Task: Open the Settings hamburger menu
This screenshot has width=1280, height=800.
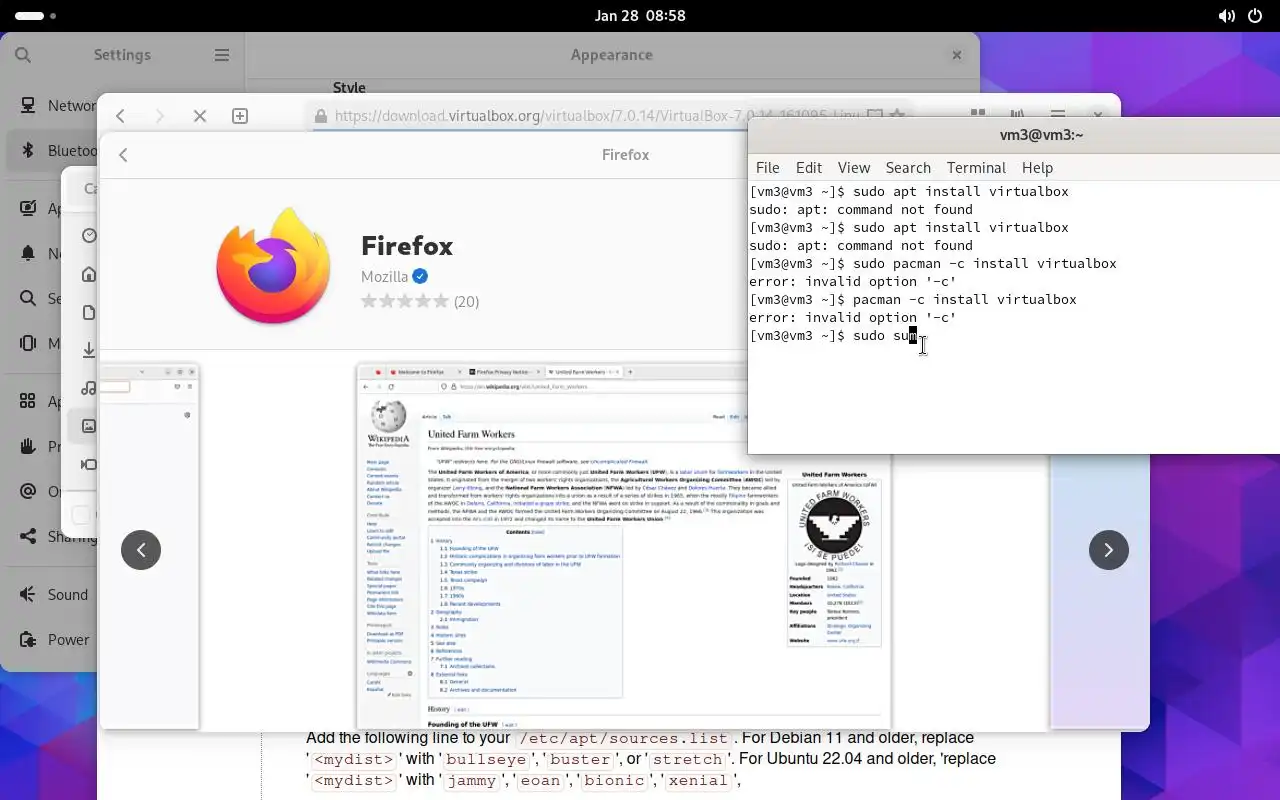Action: point(222,55)
